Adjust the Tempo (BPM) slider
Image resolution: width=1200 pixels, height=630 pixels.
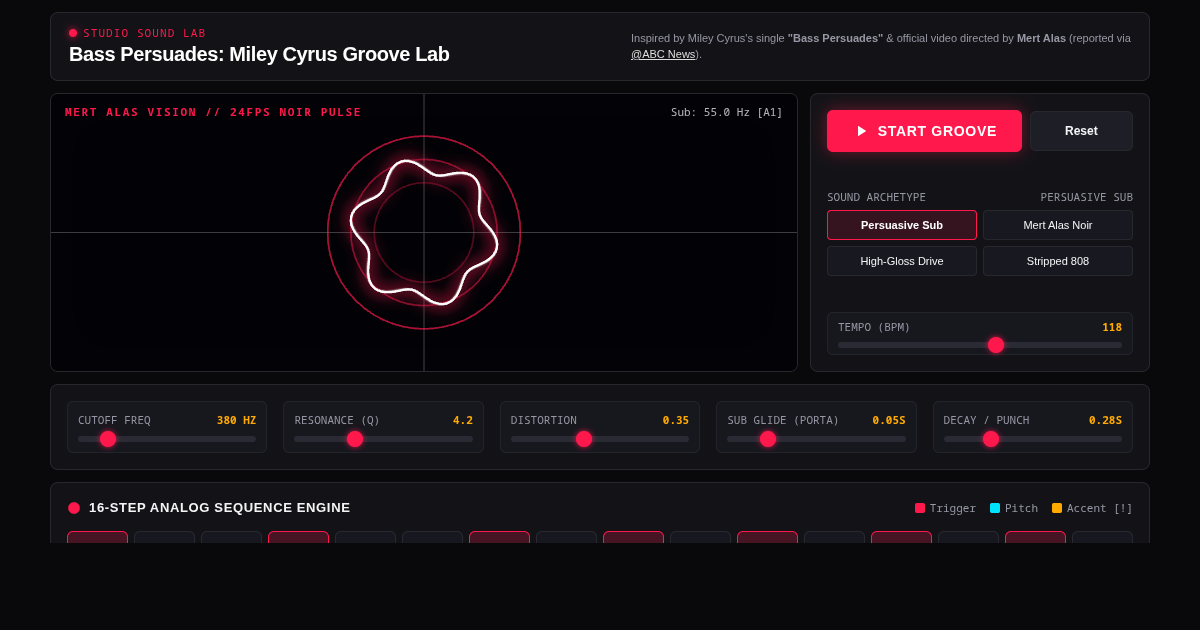[x=980, y=345]
